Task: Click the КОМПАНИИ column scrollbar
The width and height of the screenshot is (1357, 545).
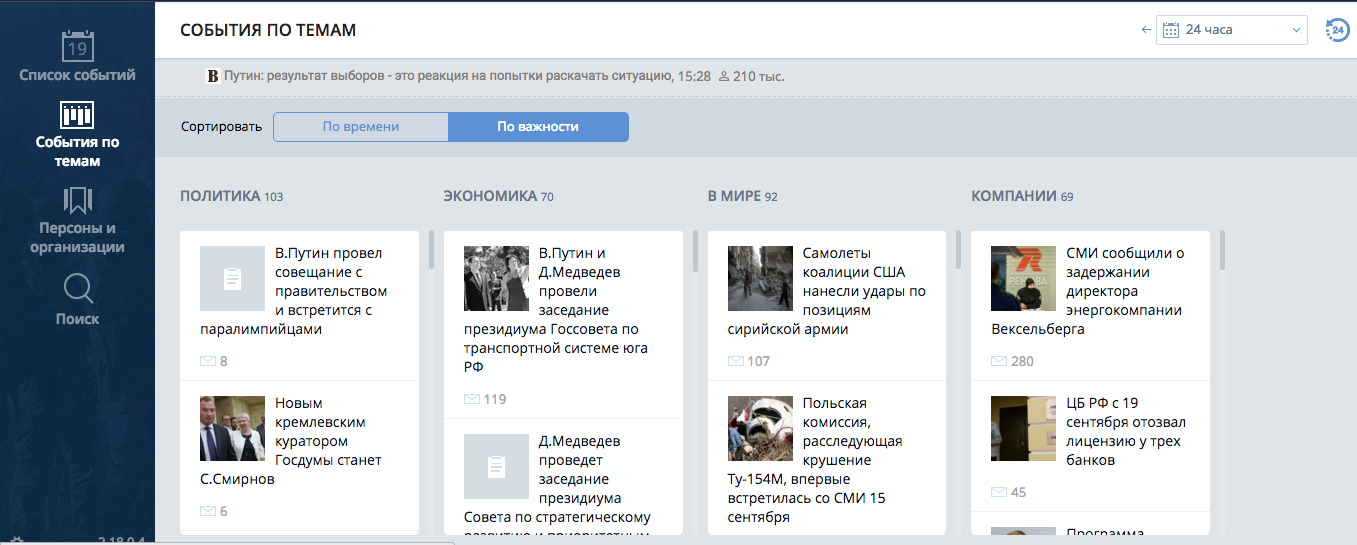Action: tap(1222, 250)
